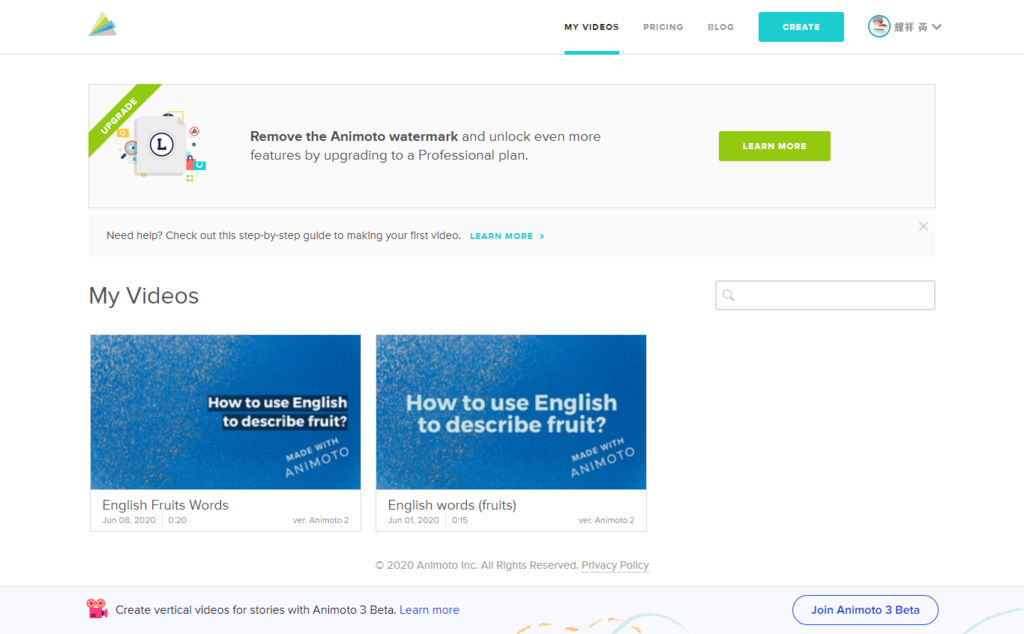1024x634 pixels.
Task: Click the green Upgrade corner ribbon
Action: (119, 115)
